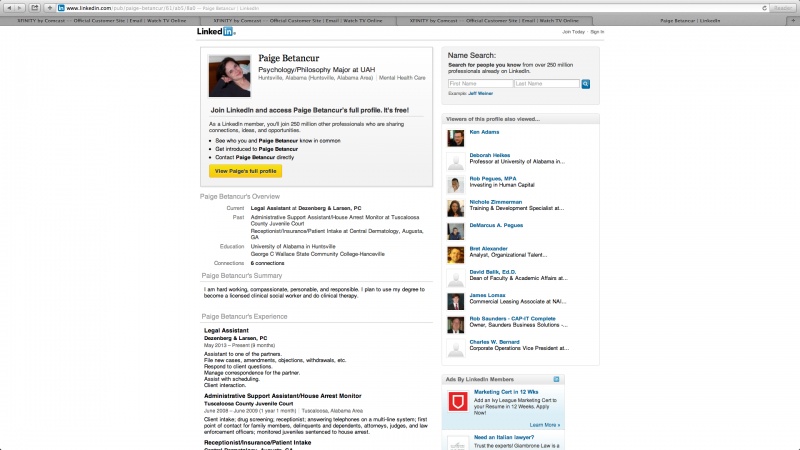800x450 pixels.
Task: Focus the Last Name search field
Action: [x=546, y=84]
